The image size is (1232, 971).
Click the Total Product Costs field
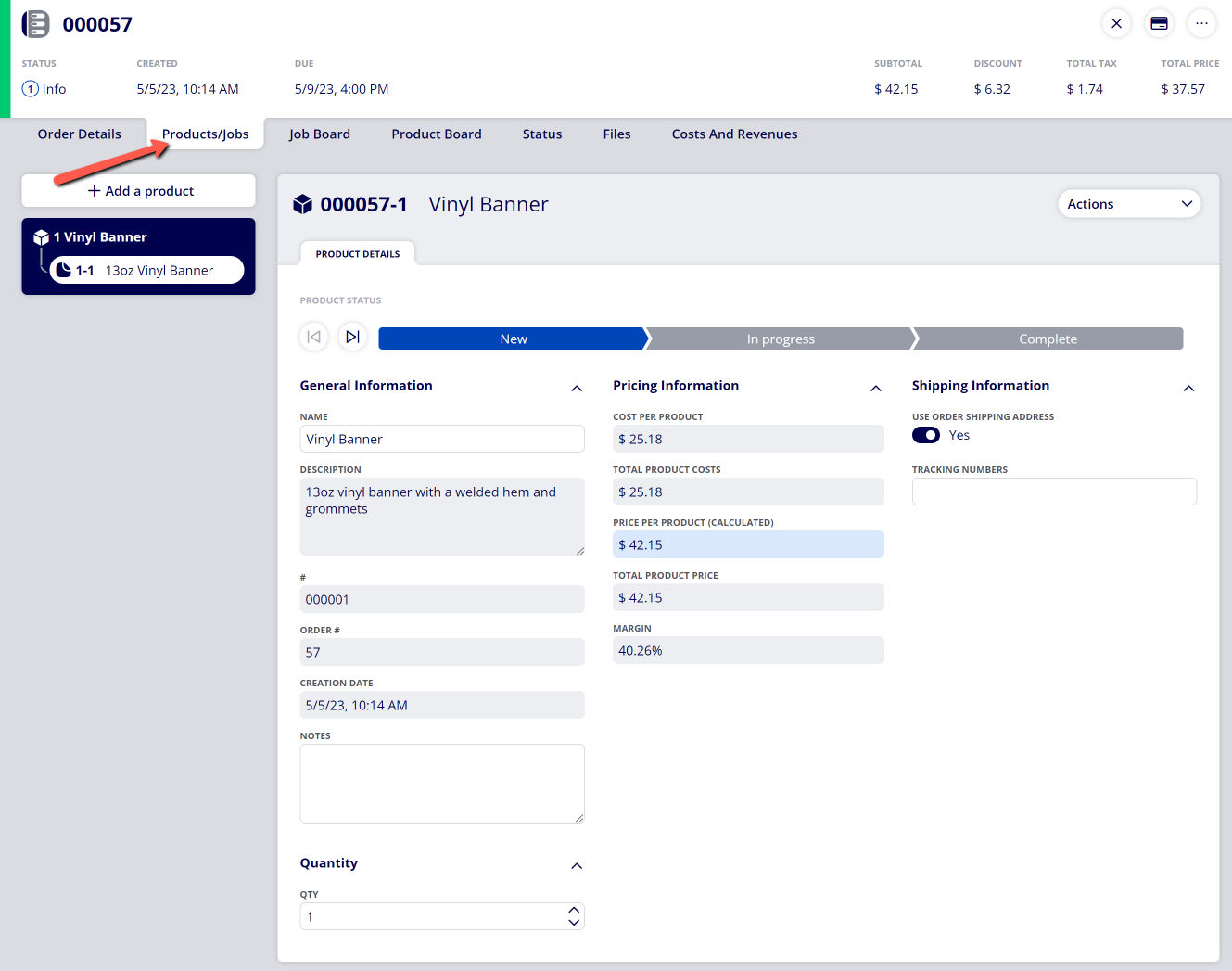pyautogui.click(x=748, y=492)
